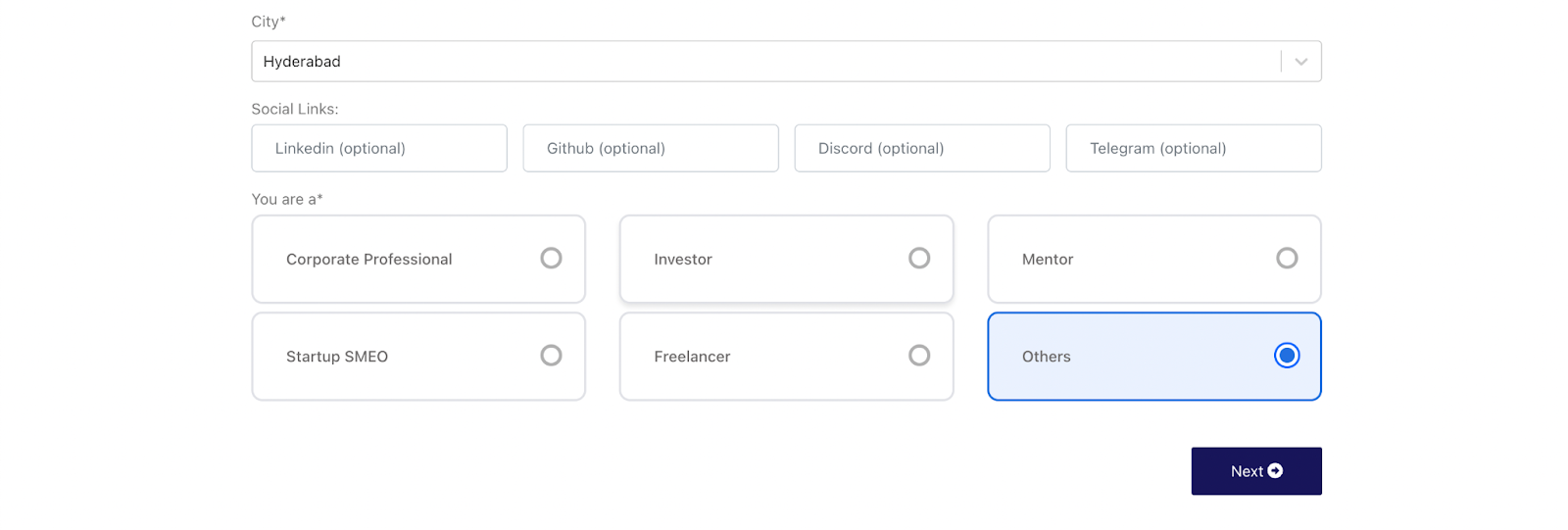The height and width of the screenshot is (530, 1568).
Task: Click into the Telegram (optional) field
Action: [x=1194, y=148]
